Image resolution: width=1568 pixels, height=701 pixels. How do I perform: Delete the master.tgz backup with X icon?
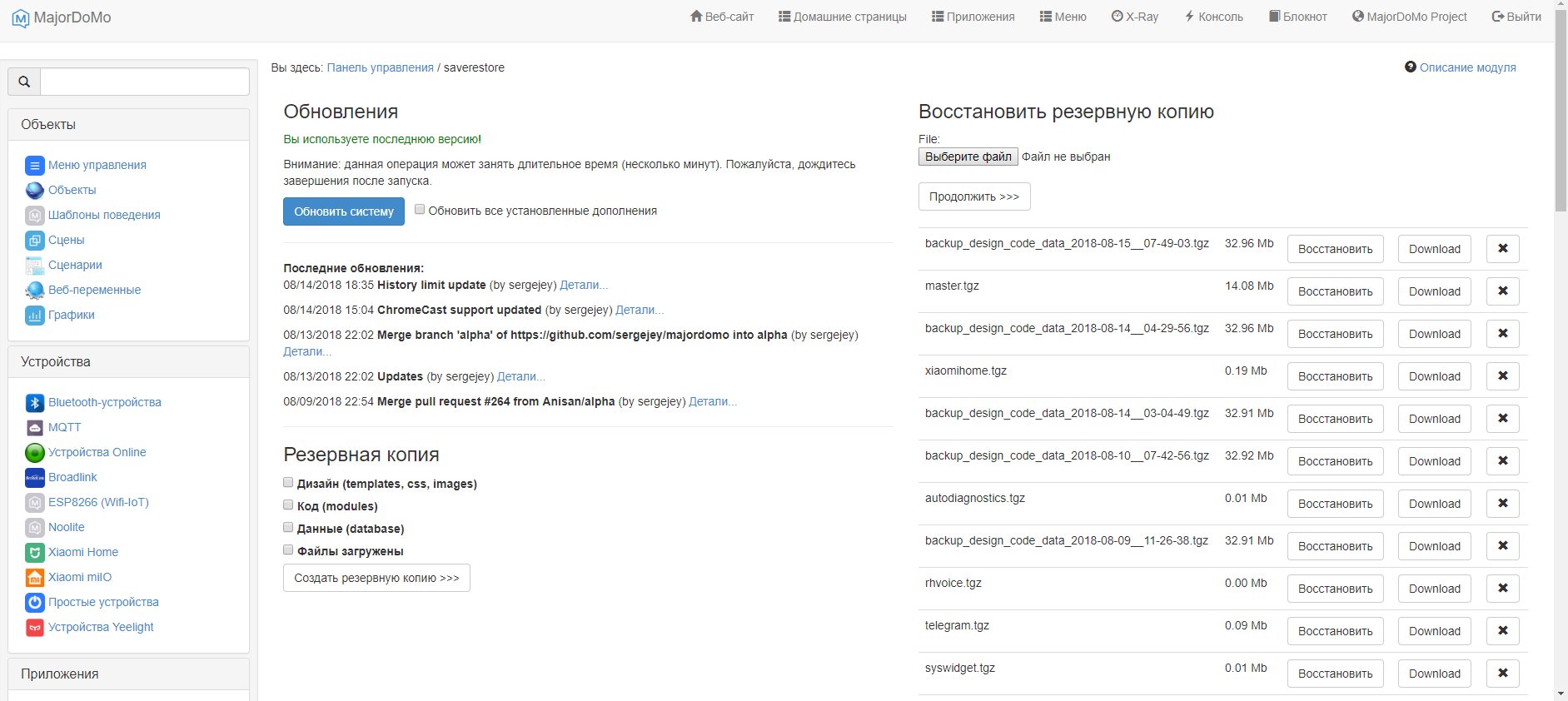(x=1502, y=291)
